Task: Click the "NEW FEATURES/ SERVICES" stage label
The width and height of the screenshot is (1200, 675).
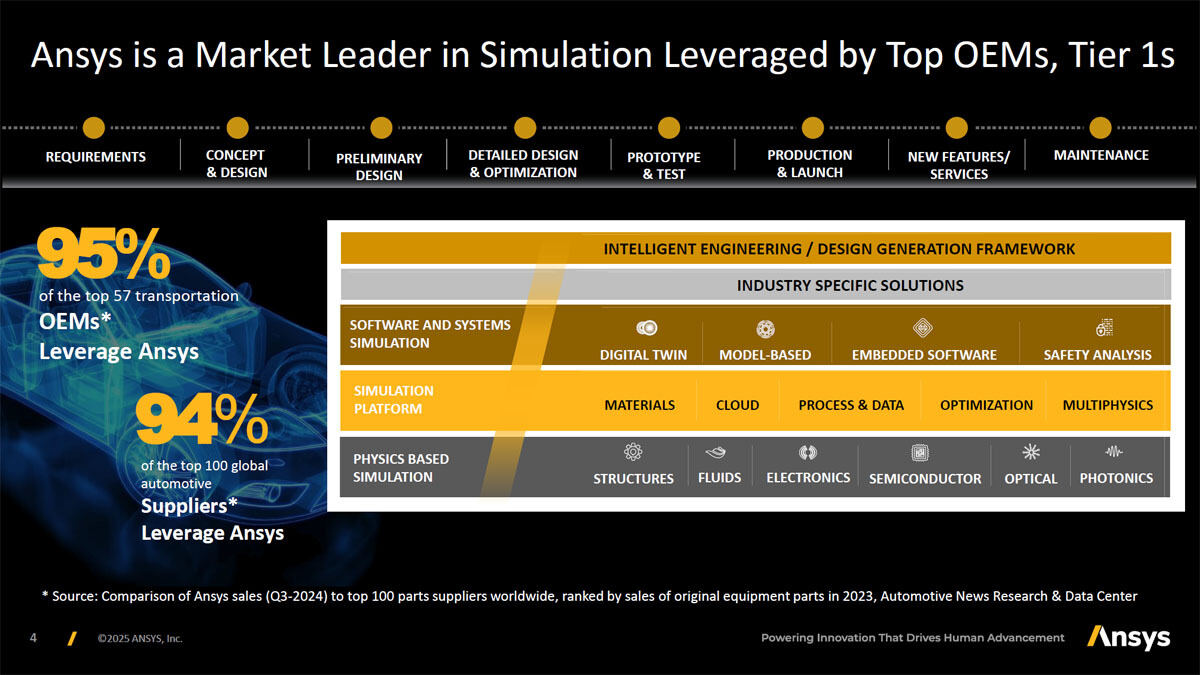Action: (x=959, y=165)
